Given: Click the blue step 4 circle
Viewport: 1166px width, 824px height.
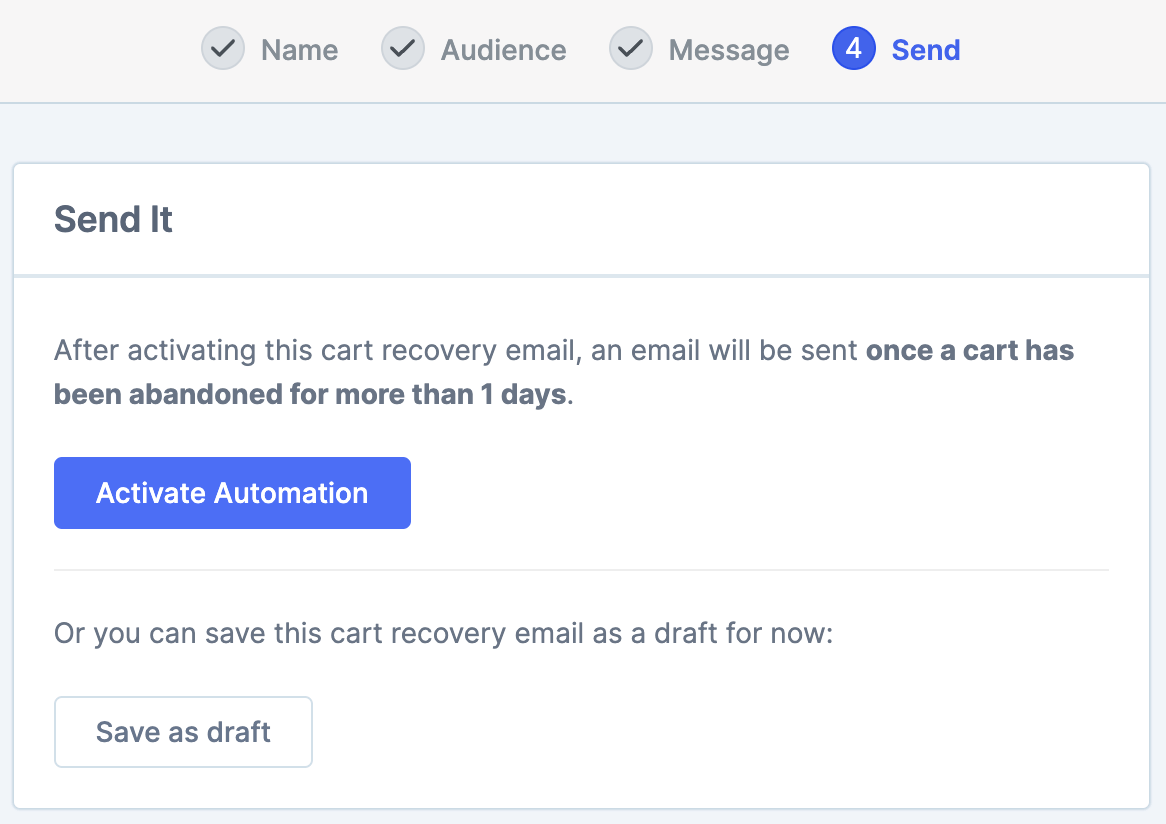Looking at the screenshot, I should [854, 49].
